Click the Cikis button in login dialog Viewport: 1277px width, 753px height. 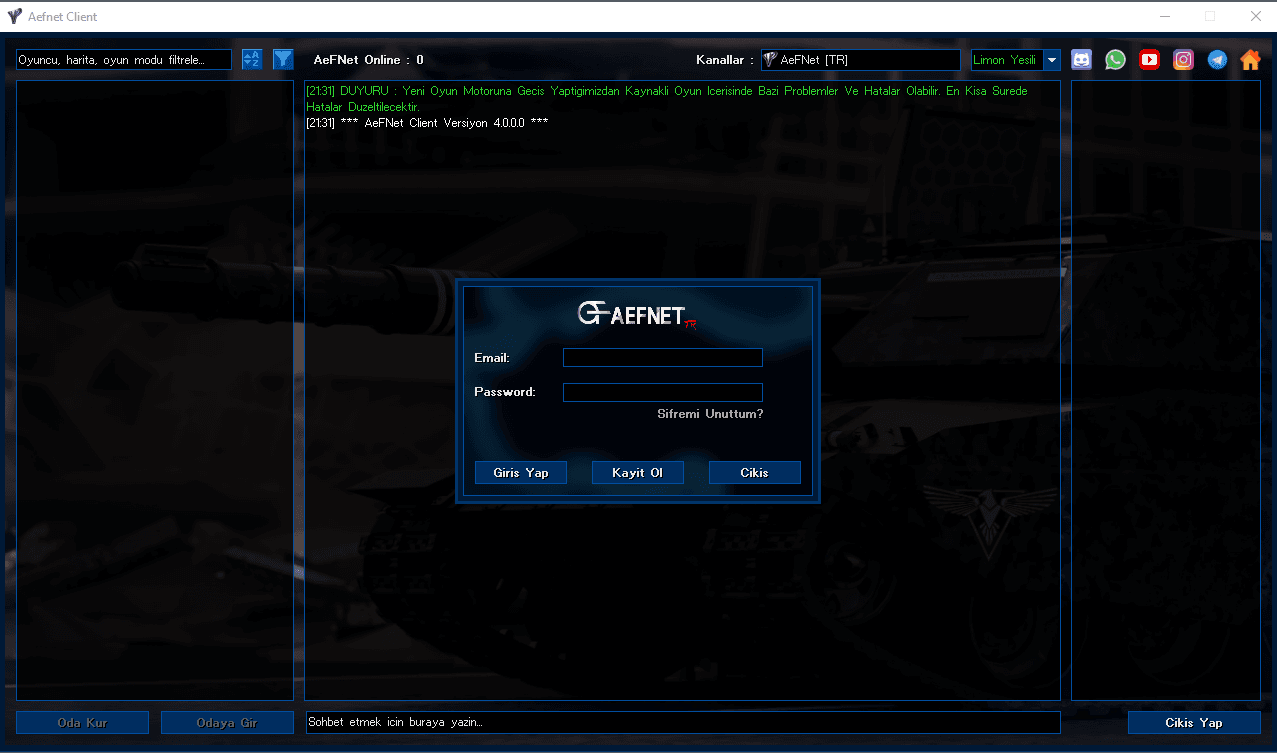tap(755, 473)
